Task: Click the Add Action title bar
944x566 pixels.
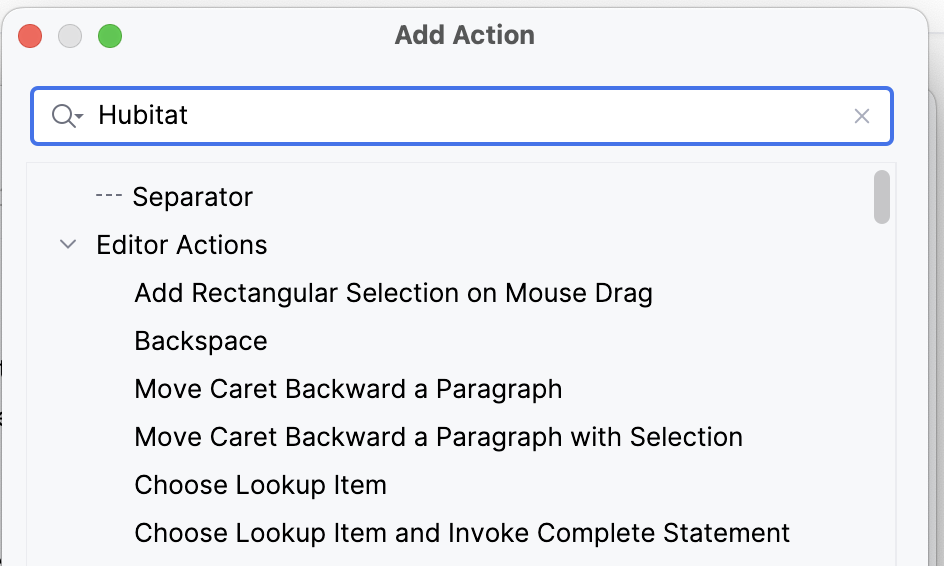Action: click(x=464, y=35)
